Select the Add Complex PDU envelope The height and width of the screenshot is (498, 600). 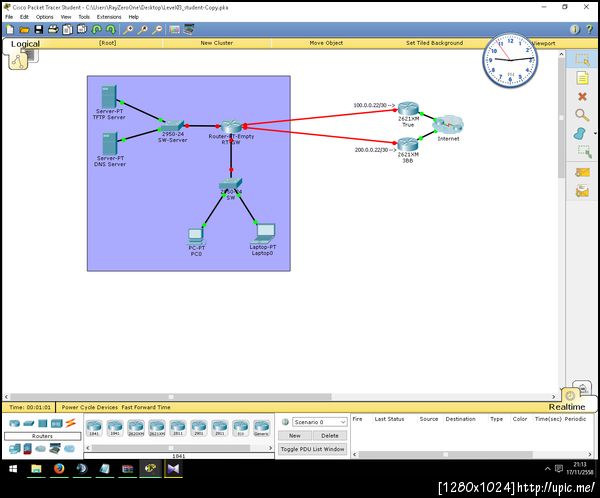582,190
